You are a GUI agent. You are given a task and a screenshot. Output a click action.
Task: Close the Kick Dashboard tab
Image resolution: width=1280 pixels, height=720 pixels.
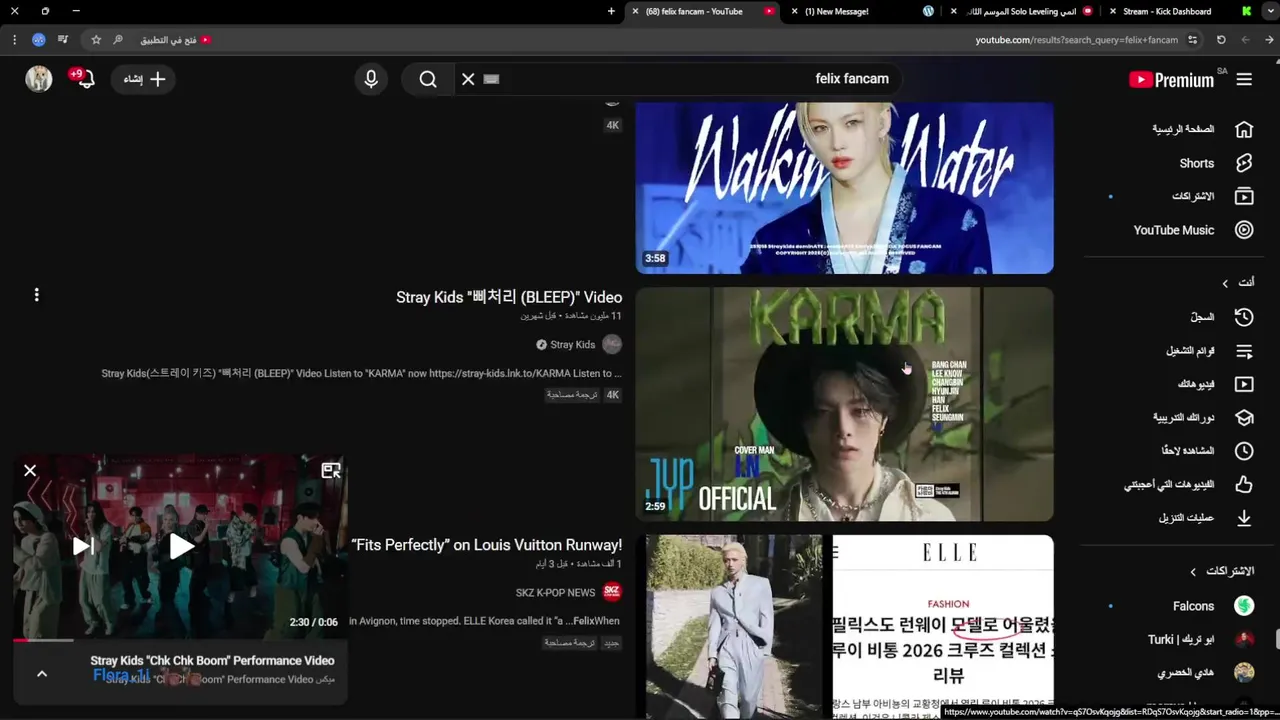click(1112, 11)
